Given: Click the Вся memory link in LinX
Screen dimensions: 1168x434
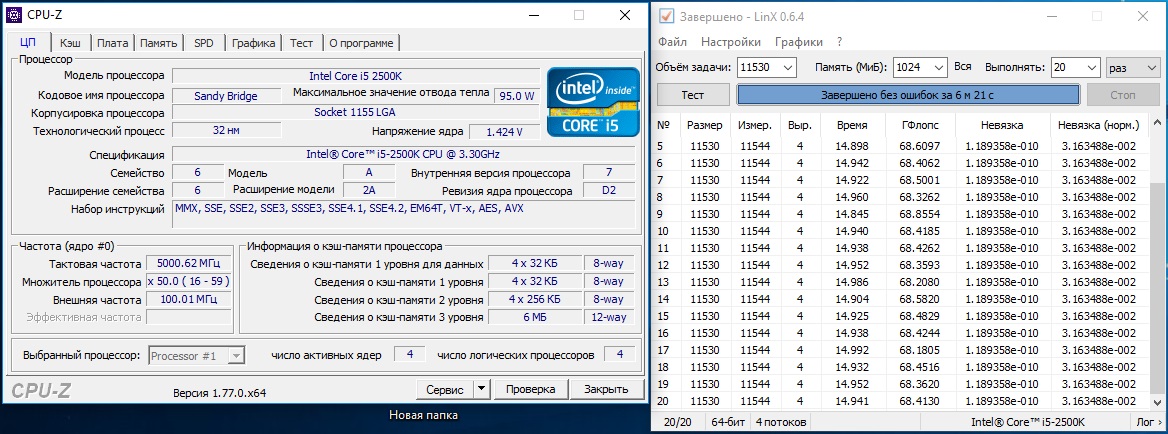Looking at the screenshot, I should [x=962, y=66].
